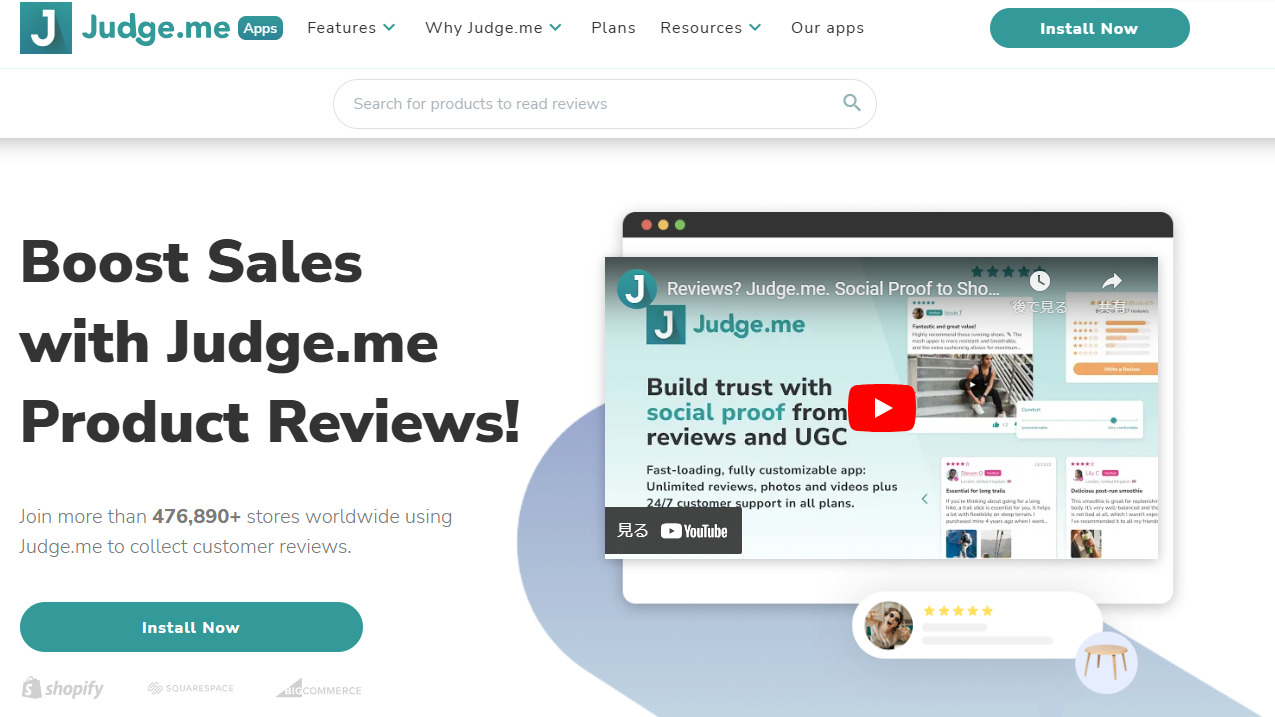Click the Judge.me J logo icon

(x=46, y=28)
